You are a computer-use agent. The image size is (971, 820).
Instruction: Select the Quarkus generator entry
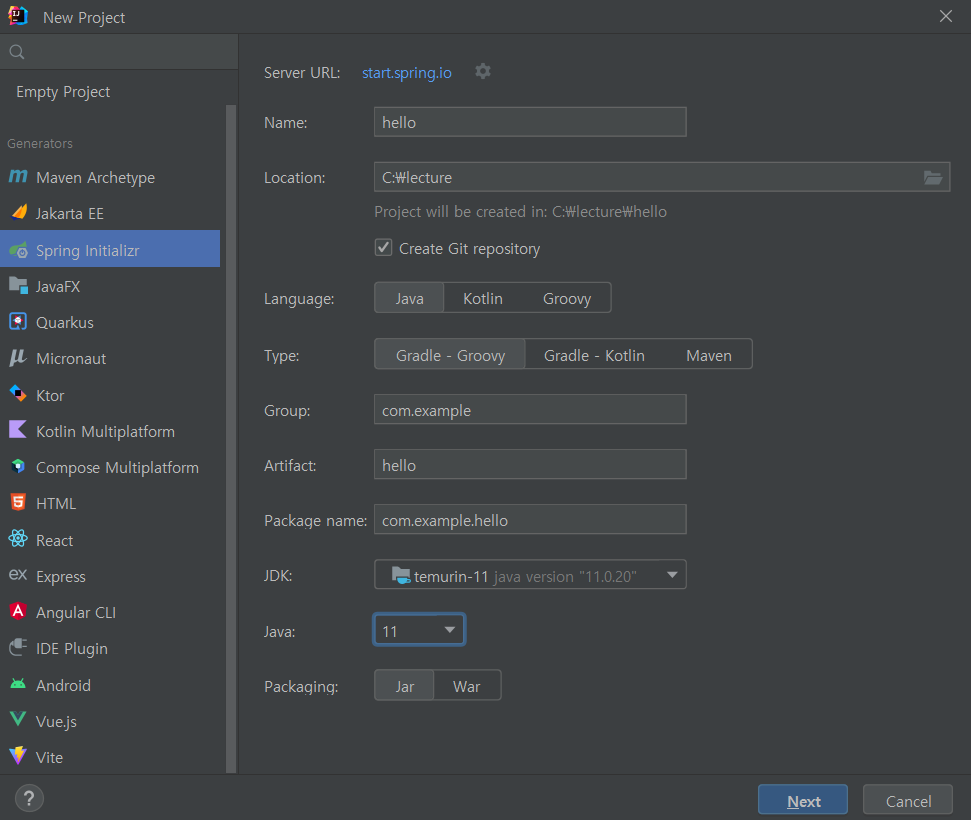tap(110, 322)
